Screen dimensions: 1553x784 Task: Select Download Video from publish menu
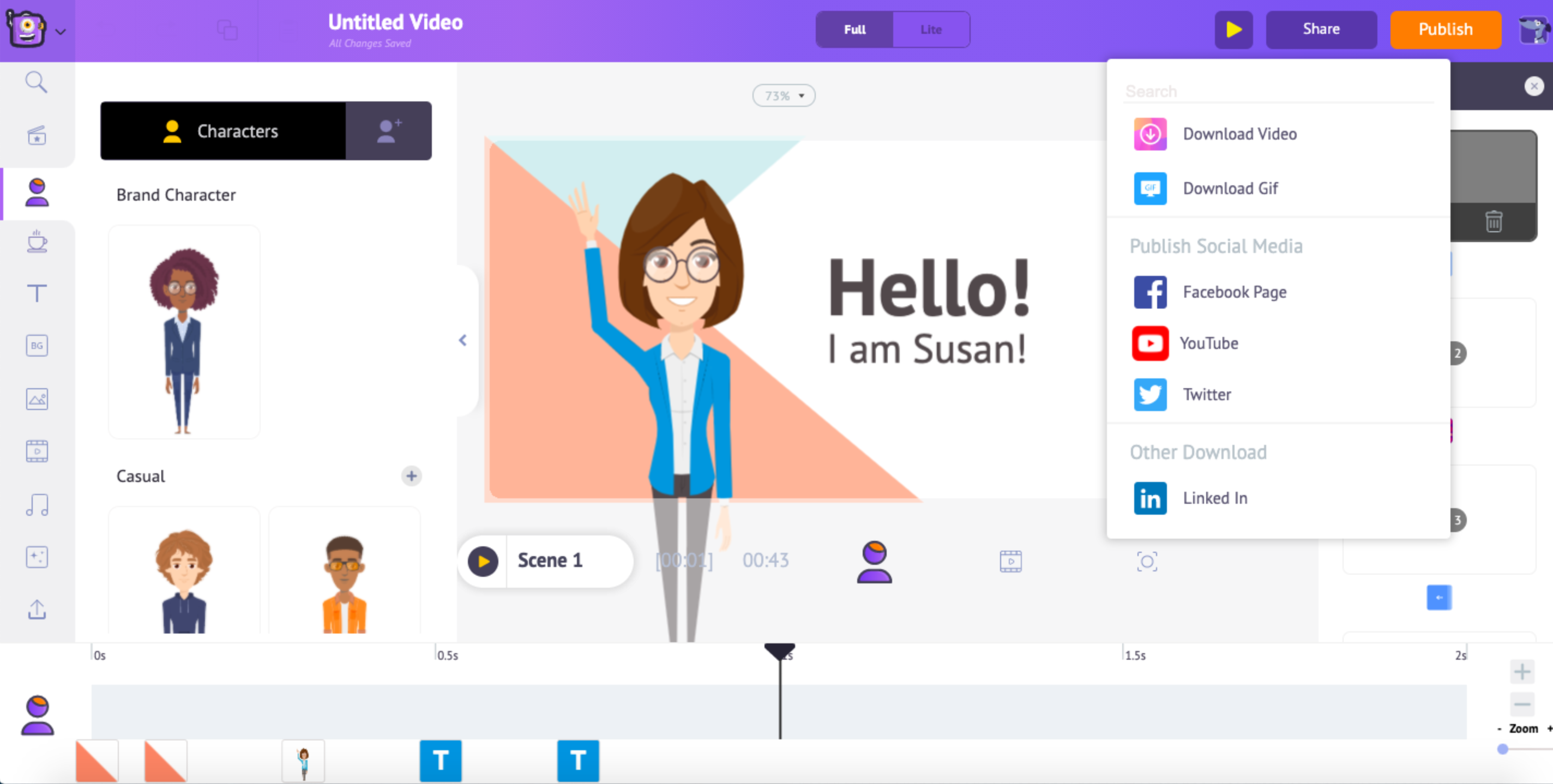(1239, 134)
